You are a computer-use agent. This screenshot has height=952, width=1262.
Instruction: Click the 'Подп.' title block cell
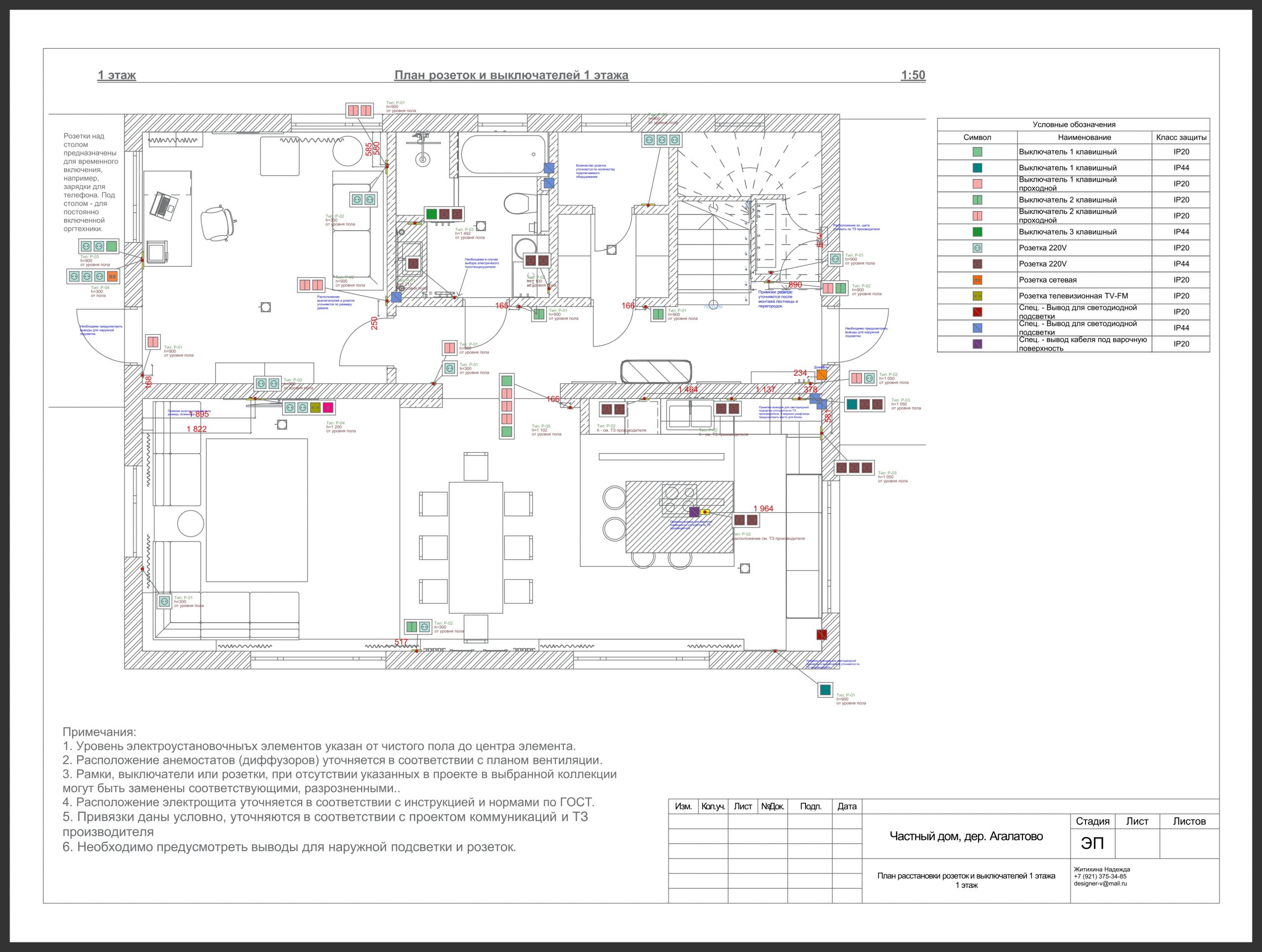(810, 807)
